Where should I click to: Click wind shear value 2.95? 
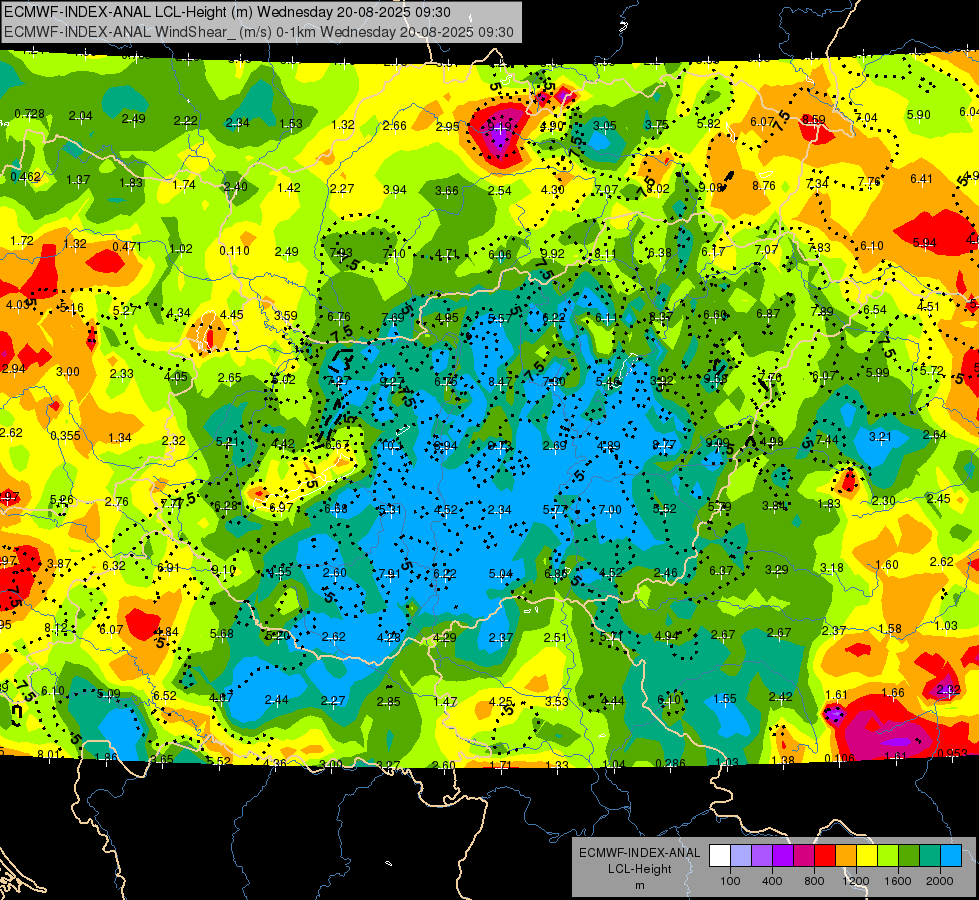tap(447, 127)
